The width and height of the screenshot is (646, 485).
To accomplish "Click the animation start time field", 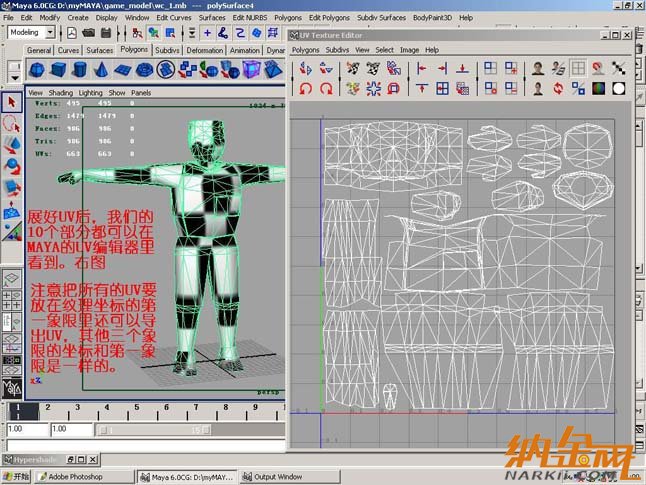I will point(28,429).
